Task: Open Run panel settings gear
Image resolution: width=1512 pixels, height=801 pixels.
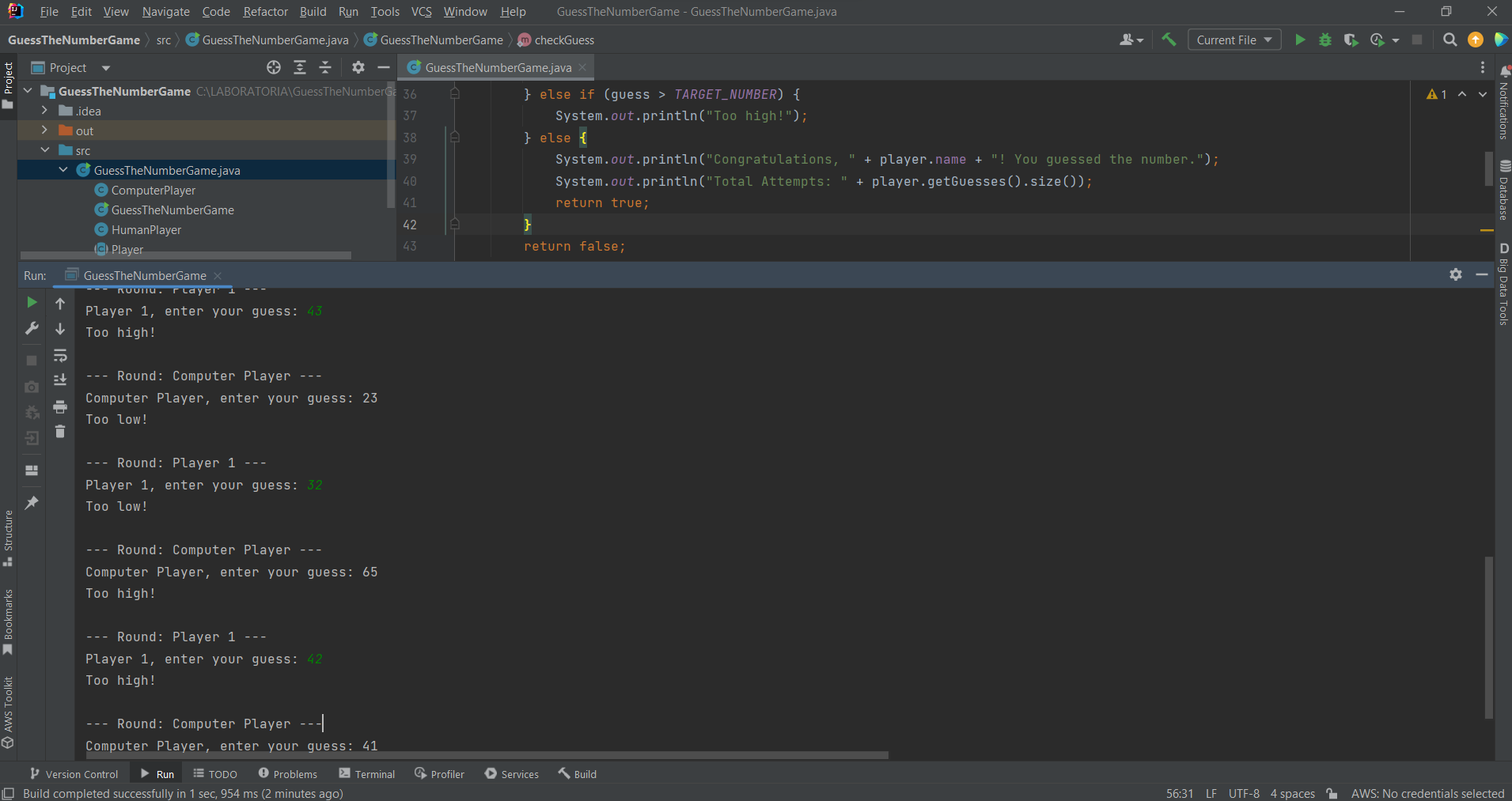Action: (1456, 274)
